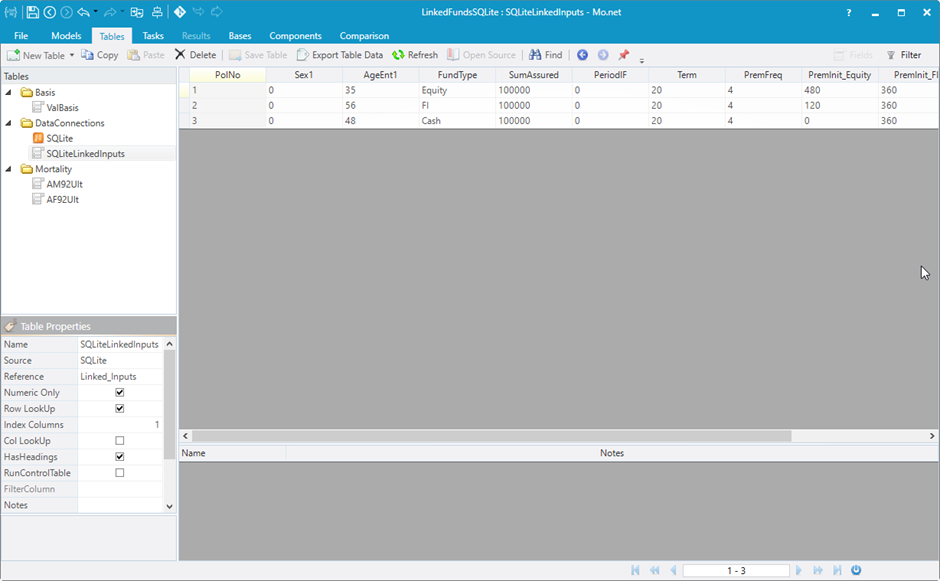Collapse the Basis folder in tree
940x581 pixels.
[9, 93]
